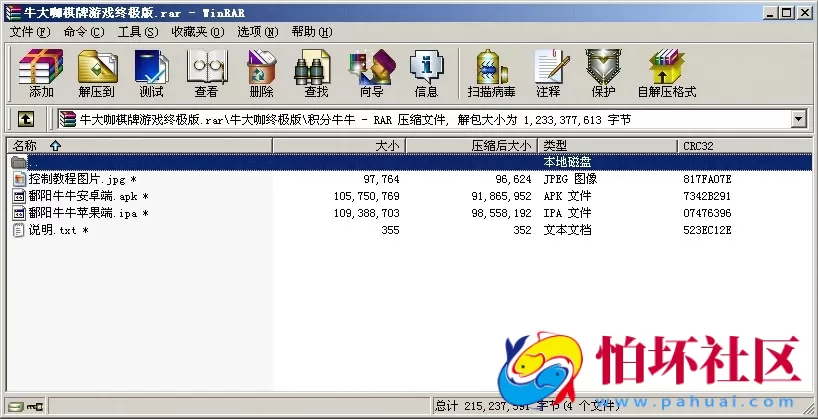Click the 保护 (Protect) shield icon
Image resolution: width=818 pixels, height=419 pixels.
point(603,73)
